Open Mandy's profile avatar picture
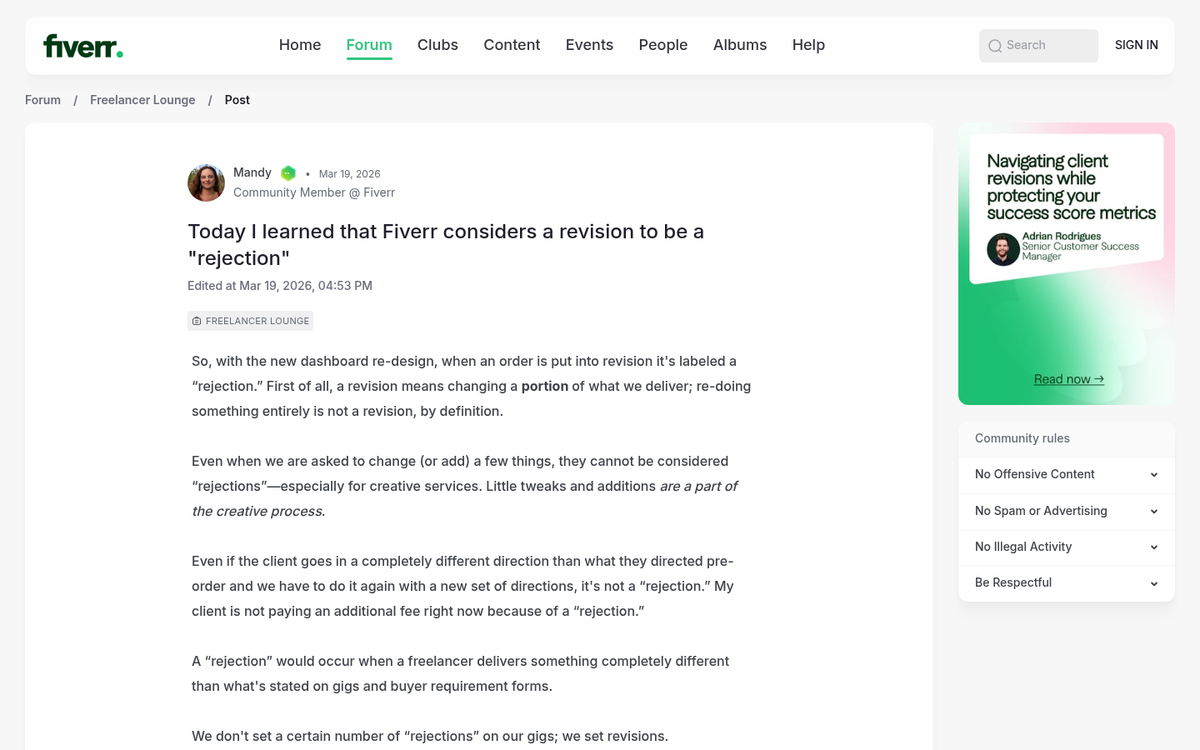The height and width of the screenshot is (750, 1200). [x=206, y=182]
